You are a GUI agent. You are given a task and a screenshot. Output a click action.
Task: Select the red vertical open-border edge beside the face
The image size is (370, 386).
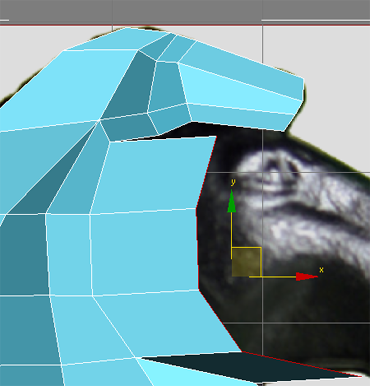(x=197, y=249)
